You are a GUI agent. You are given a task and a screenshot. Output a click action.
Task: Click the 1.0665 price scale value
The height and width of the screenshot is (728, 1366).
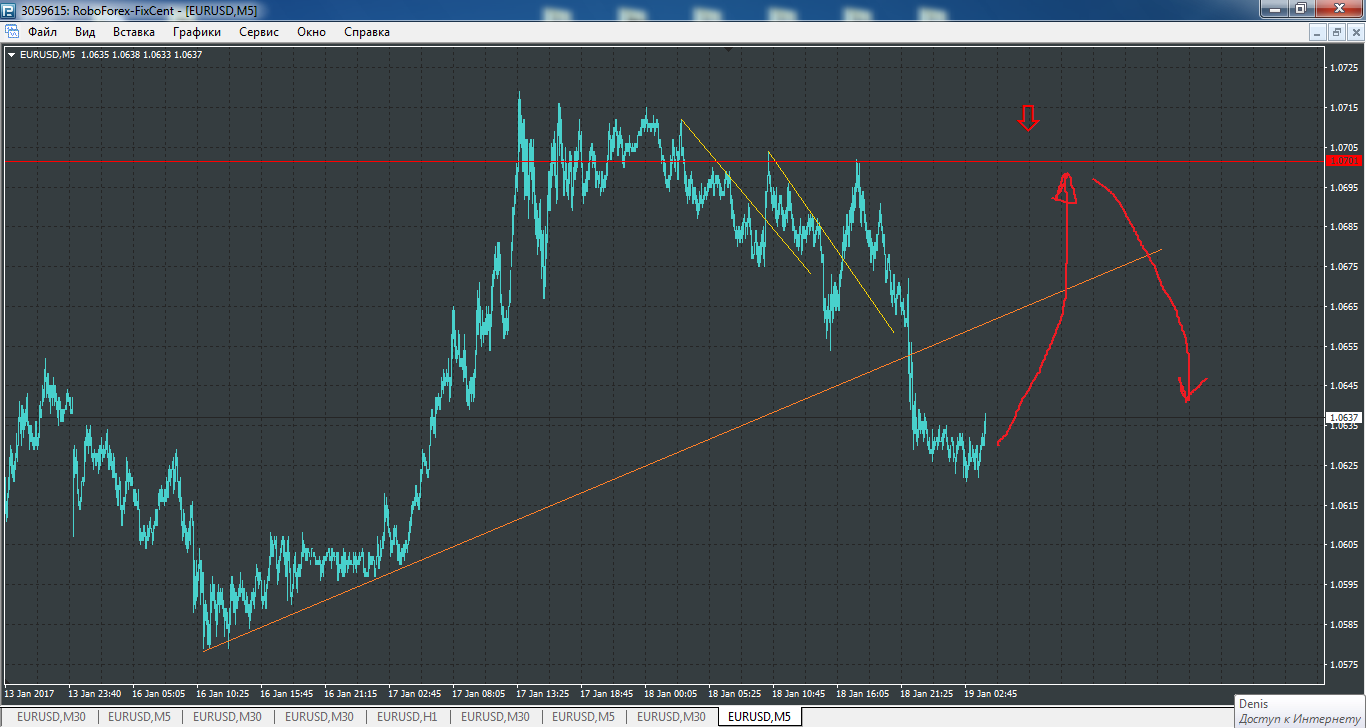coord(1343,306)
